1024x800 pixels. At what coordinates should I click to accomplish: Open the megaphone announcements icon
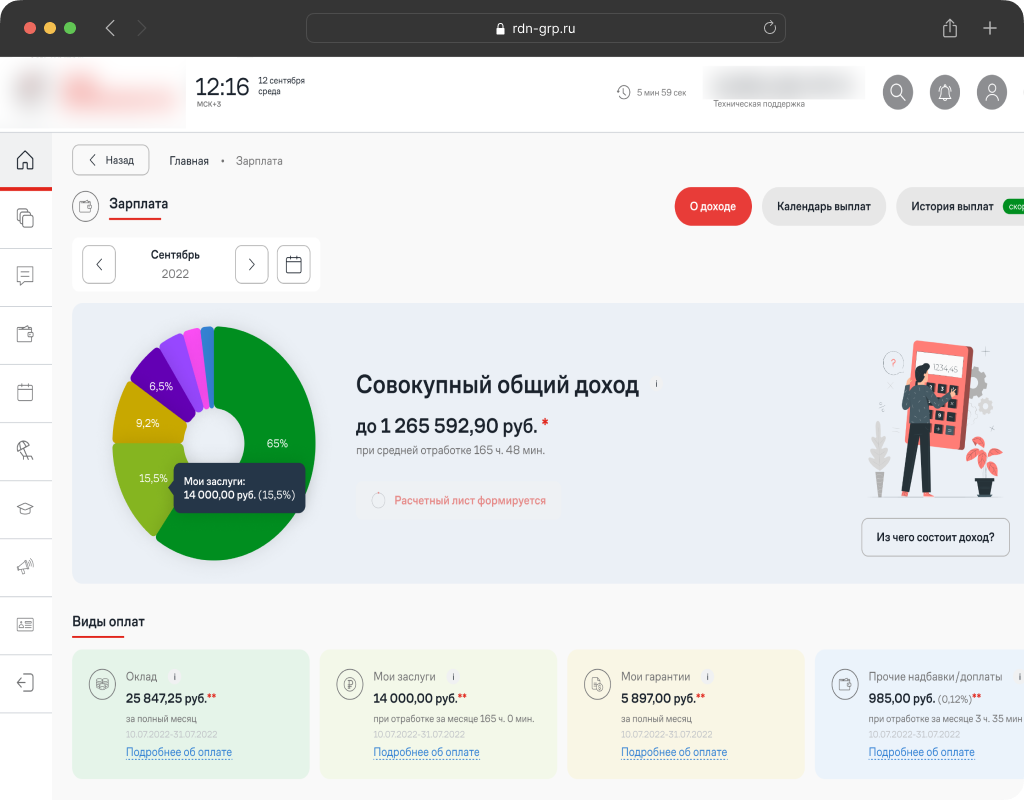(x=25, y=566)
